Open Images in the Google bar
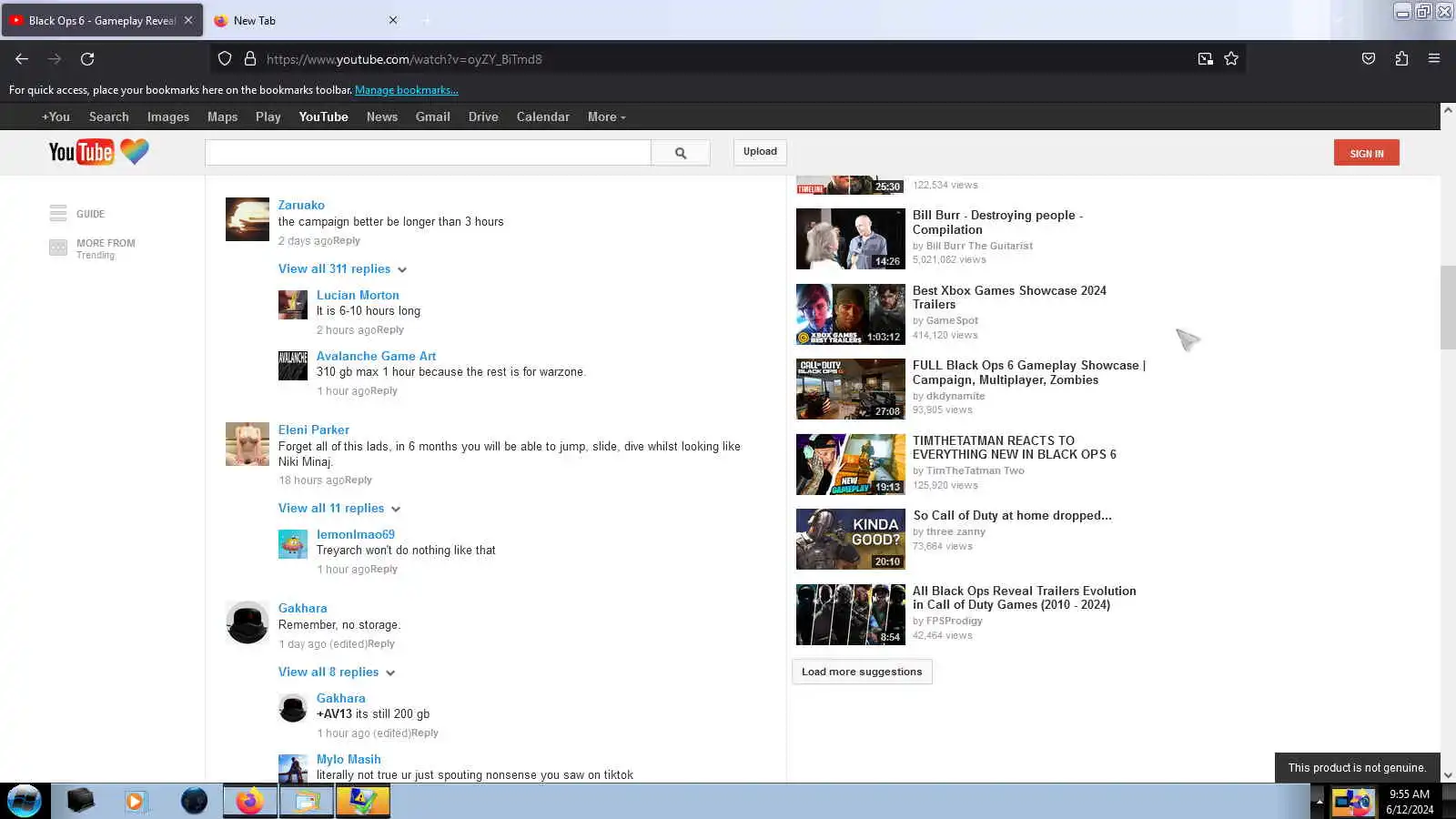This screenshot has height=819, width=1456. coord(168,116)
